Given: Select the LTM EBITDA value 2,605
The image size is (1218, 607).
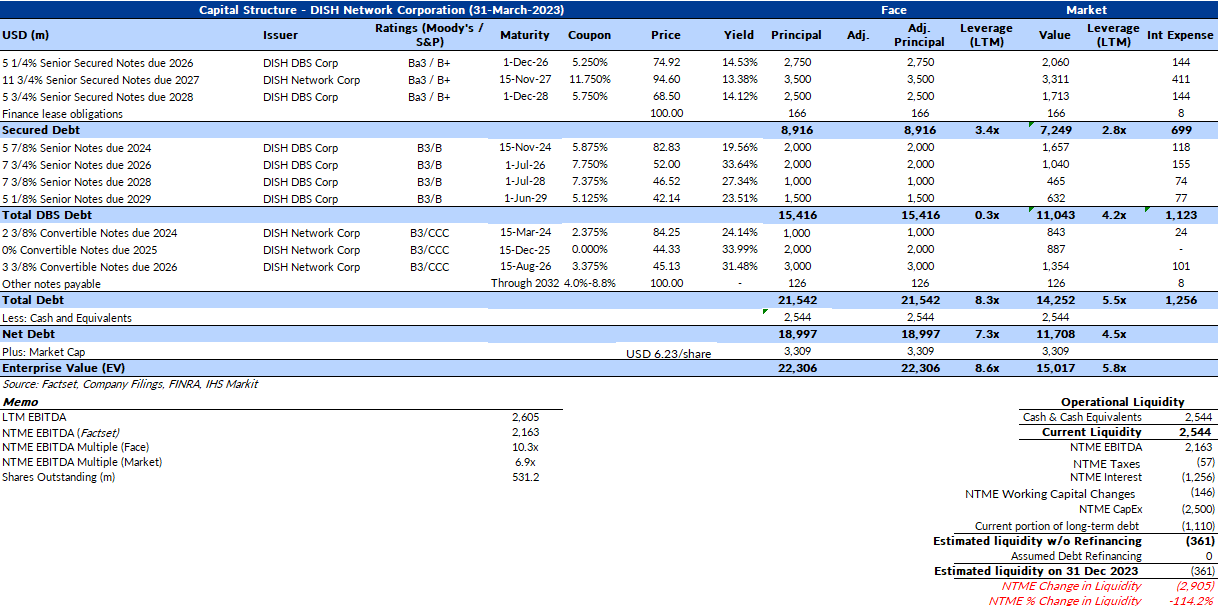Looking at the screenshot, I should [x=526, y=416].
